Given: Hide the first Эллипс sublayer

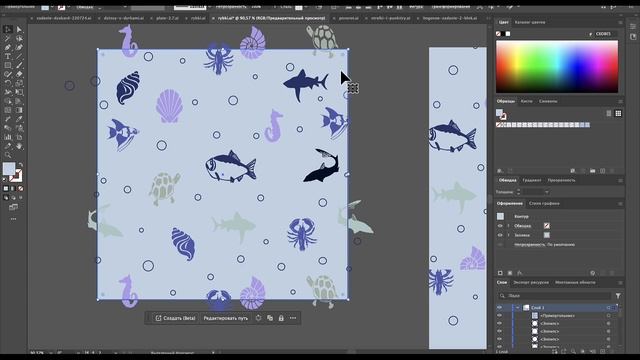Looking at the screenshot, I should pyautogui.click(x=499, y=323).
